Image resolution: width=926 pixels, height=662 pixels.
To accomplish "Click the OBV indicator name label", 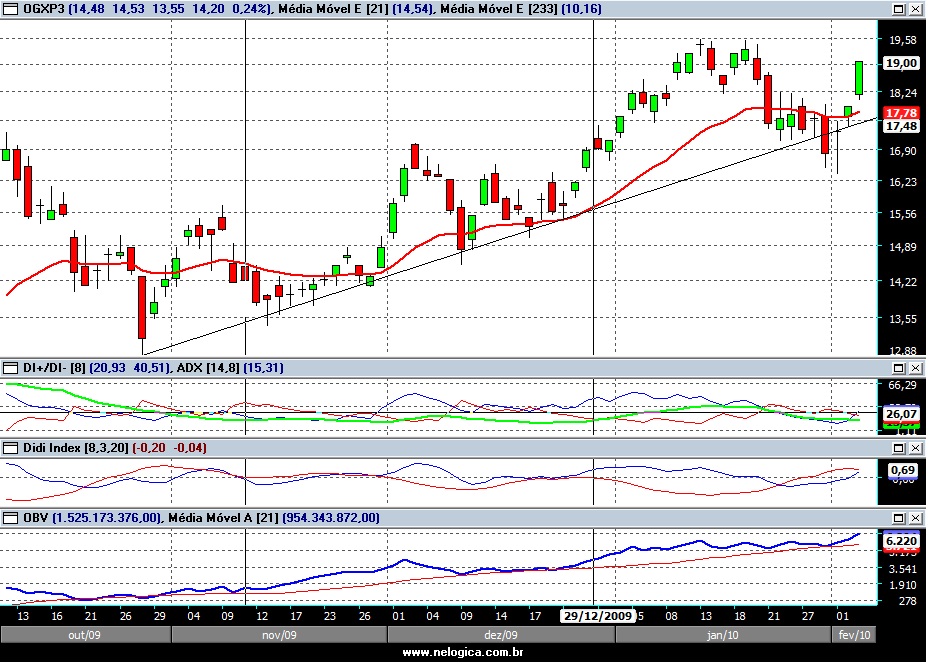I will [35, 518].
